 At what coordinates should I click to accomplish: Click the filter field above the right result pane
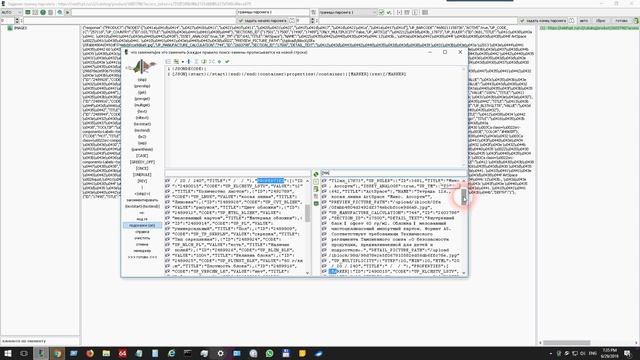point(394,173)
